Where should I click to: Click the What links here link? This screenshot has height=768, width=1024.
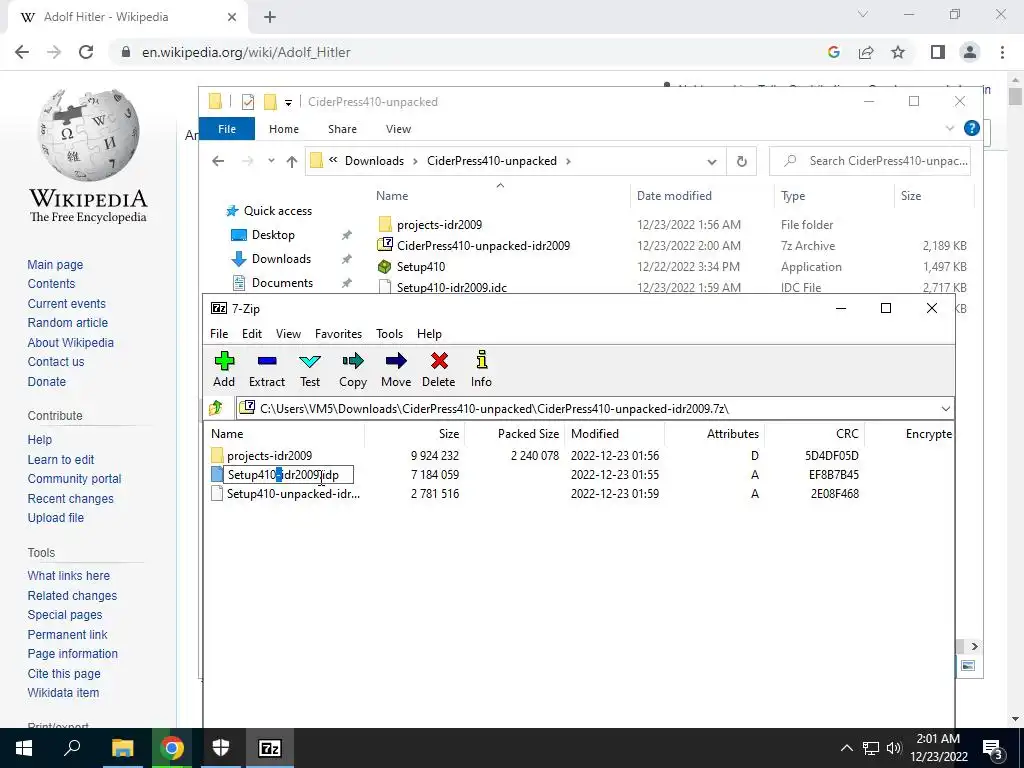tap(69, 575)
